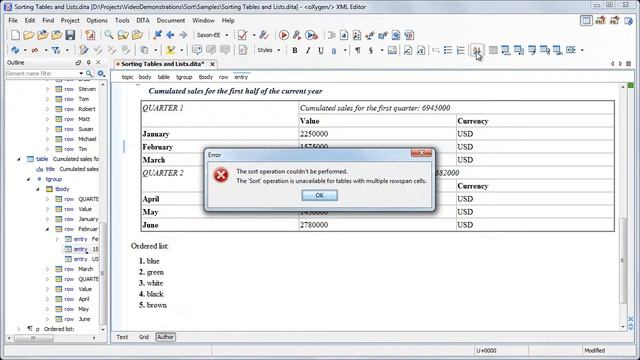This screenshot has height=360, width=640.
Task: Collapse the tbody tree node
Action: pos(38,189)
